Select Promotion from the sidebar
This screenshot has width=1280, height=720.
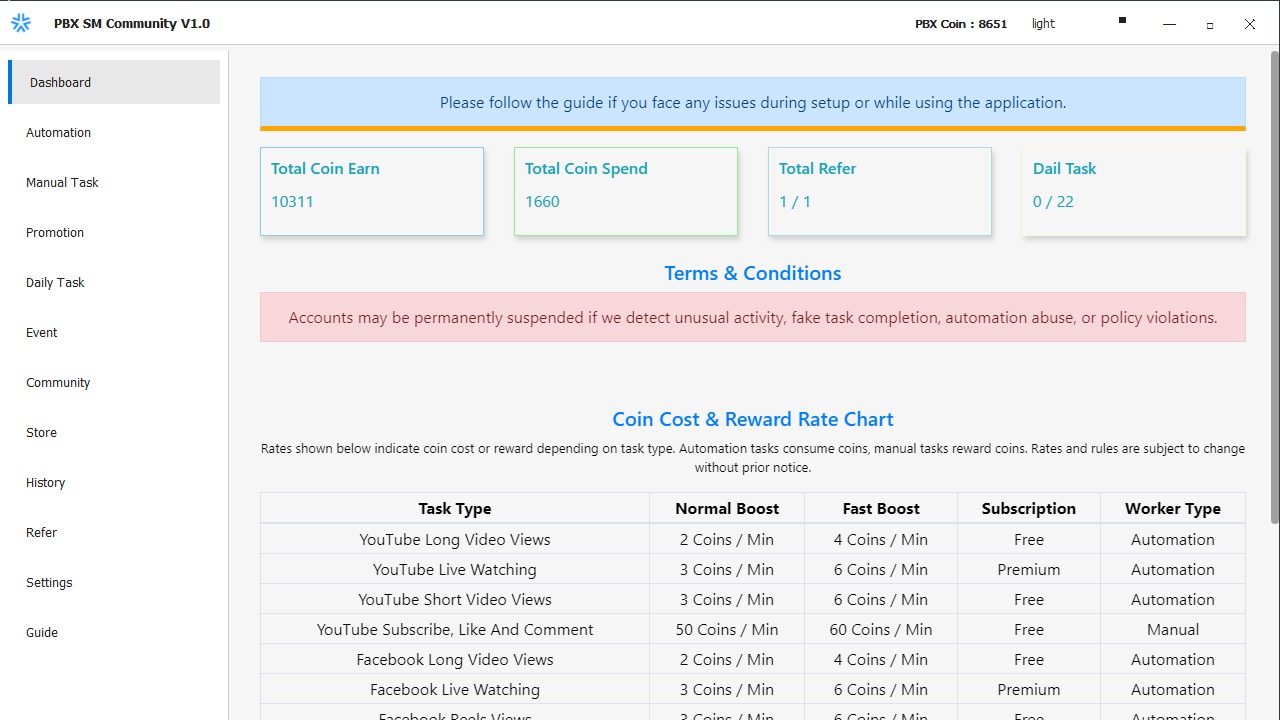pos(55,232)
